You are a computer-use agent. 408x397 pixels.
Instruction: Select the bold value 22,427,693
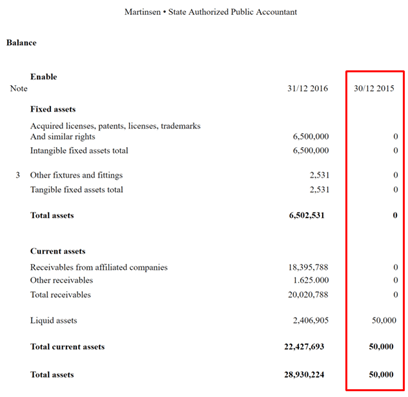point(304,347)
